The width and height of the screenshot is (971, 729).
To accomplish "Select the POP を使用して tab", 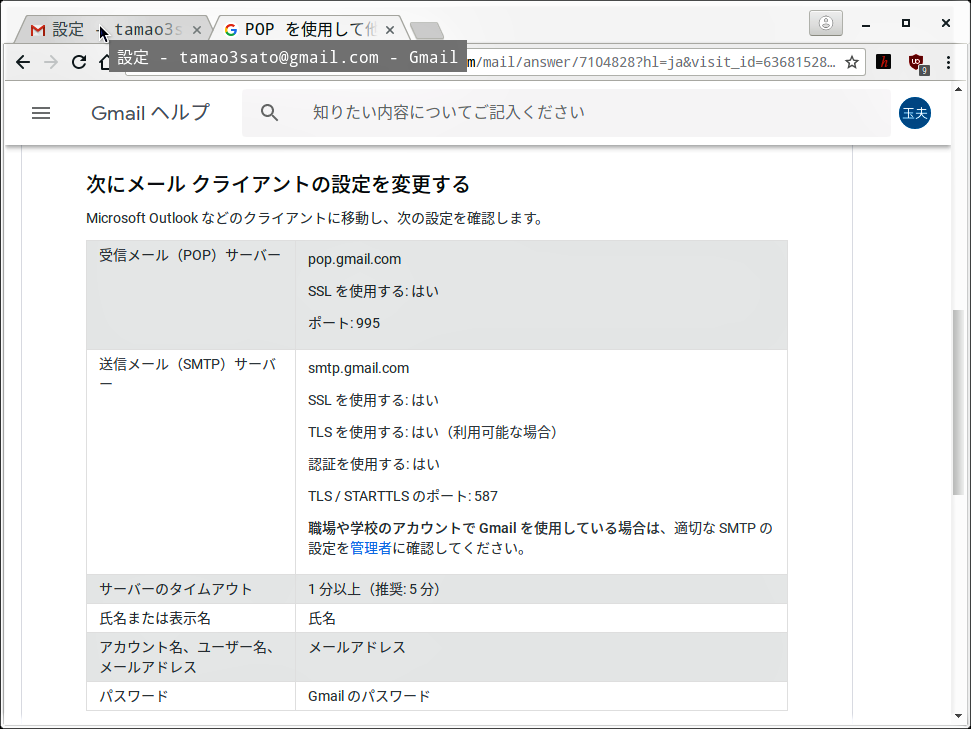I will [x=310, y=29].
